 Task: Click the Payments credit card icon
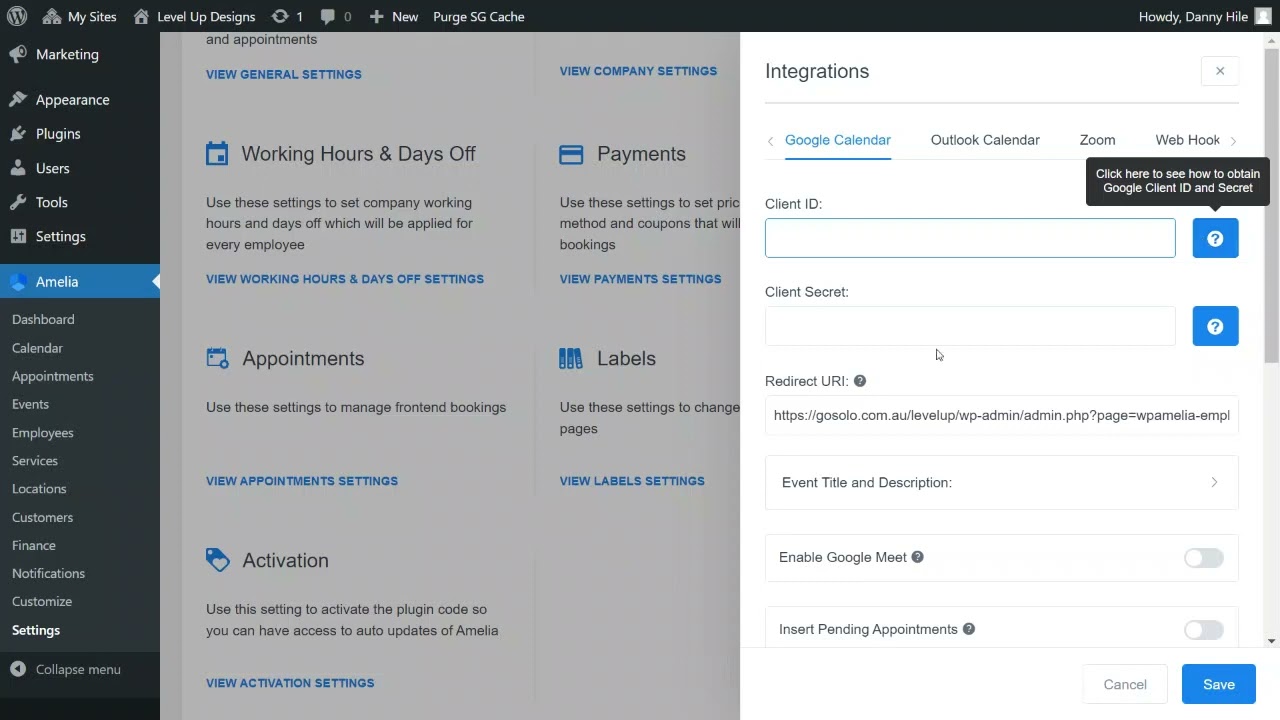(571, 154)
